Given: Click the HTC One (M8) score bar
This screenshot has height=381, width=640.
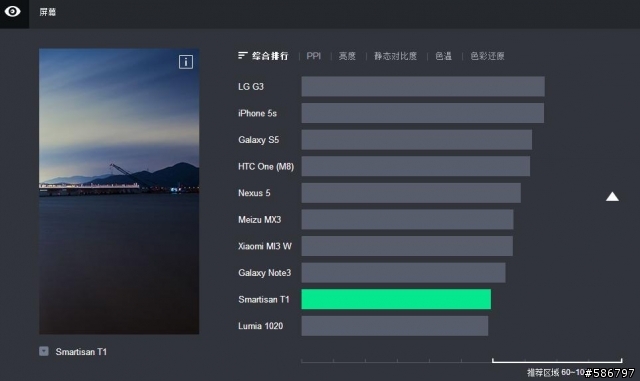Looking at the screenshot, I should pyautogui.click(x=416, y=166).
